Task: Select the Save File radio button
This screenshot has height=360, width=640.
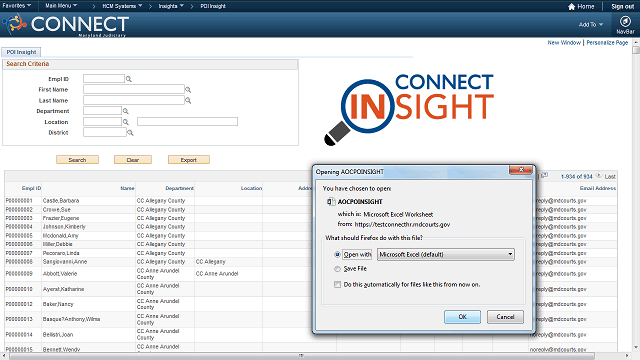Action: pos(337,269)
